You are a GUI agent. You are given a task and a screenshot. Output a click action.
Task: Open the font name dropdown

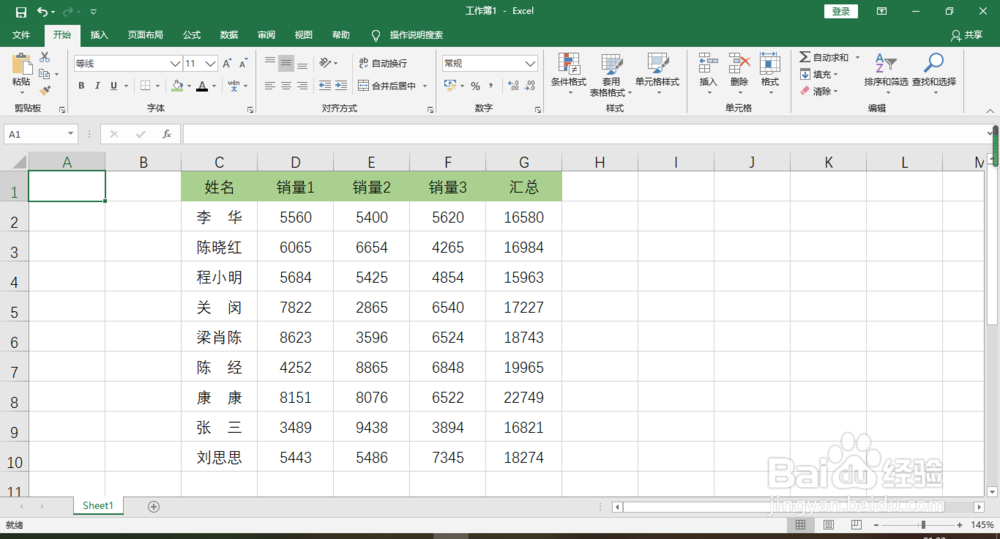click(x=175, y=64)
